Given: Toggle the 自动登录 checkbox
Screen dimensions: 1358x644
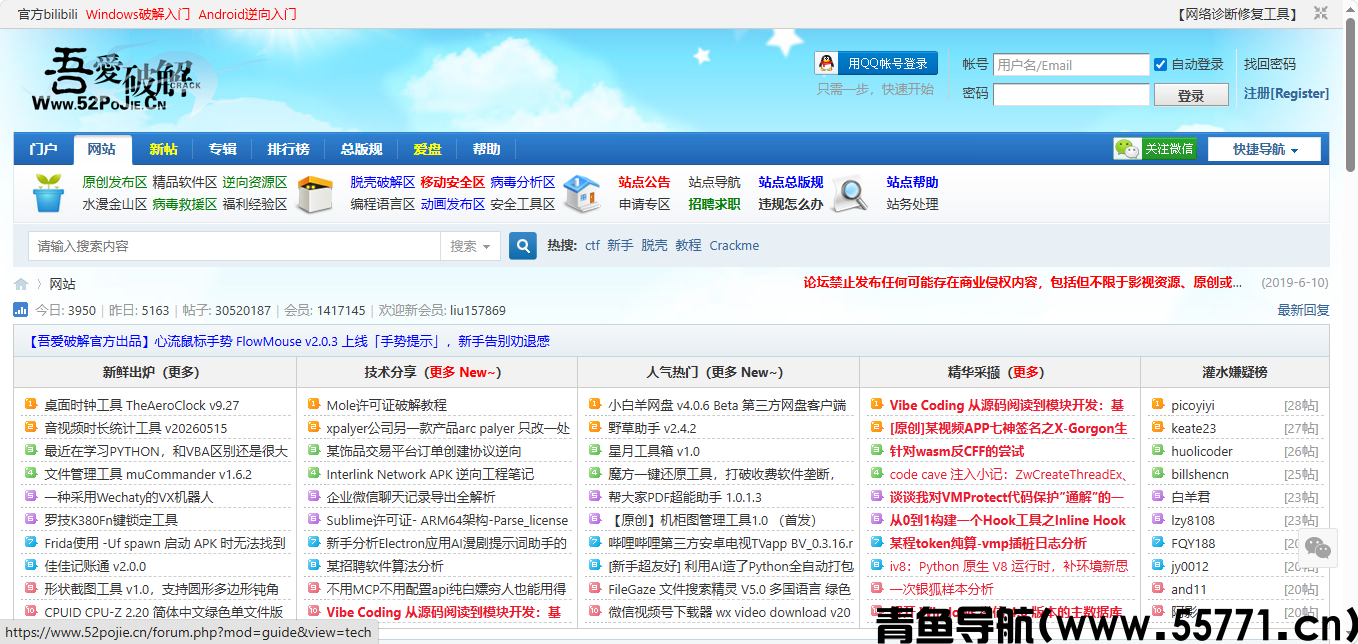Looking at the screenshot, I should tap(1160, 64).
